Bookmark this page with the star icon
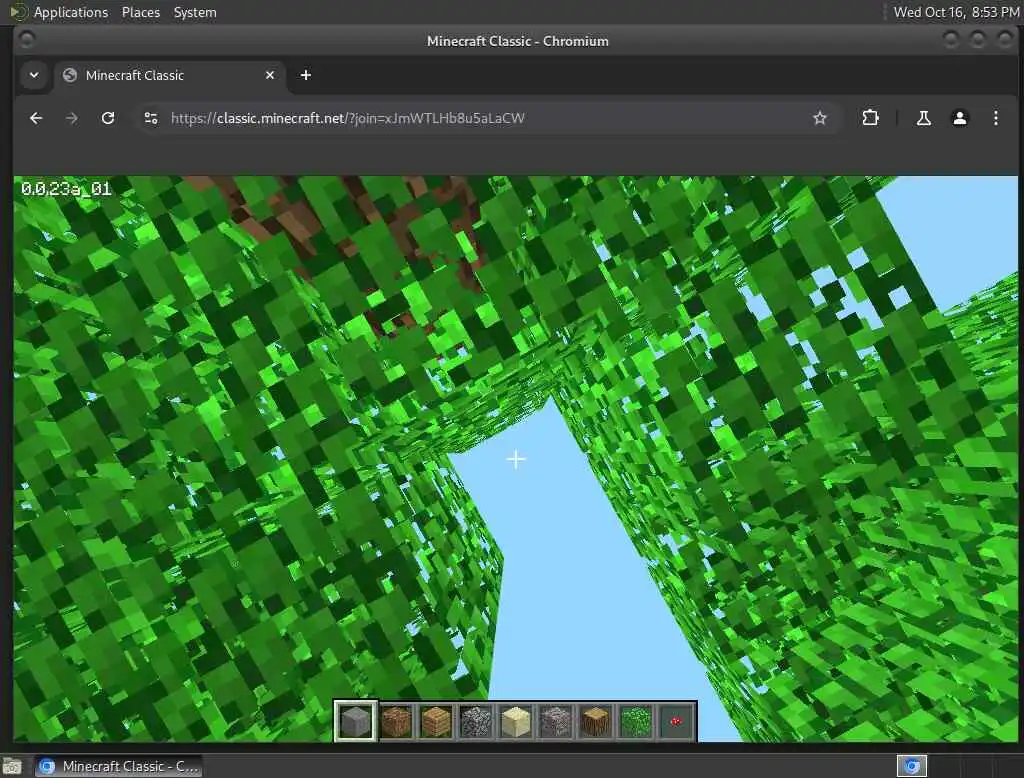 pos(820,118)
